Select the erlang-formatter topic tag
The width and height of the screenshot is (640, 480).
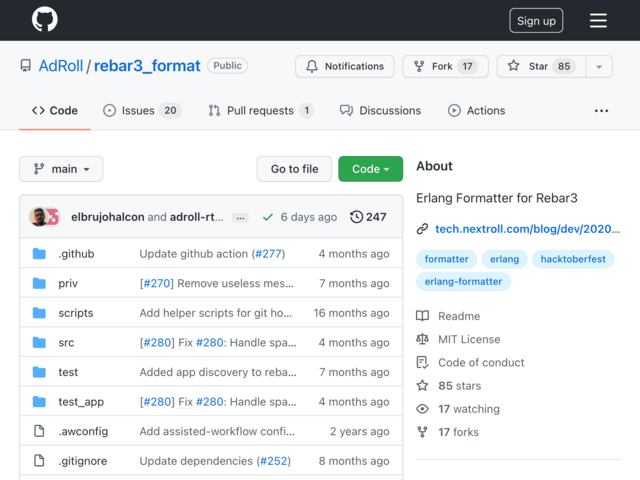click(x=463, y=282)
